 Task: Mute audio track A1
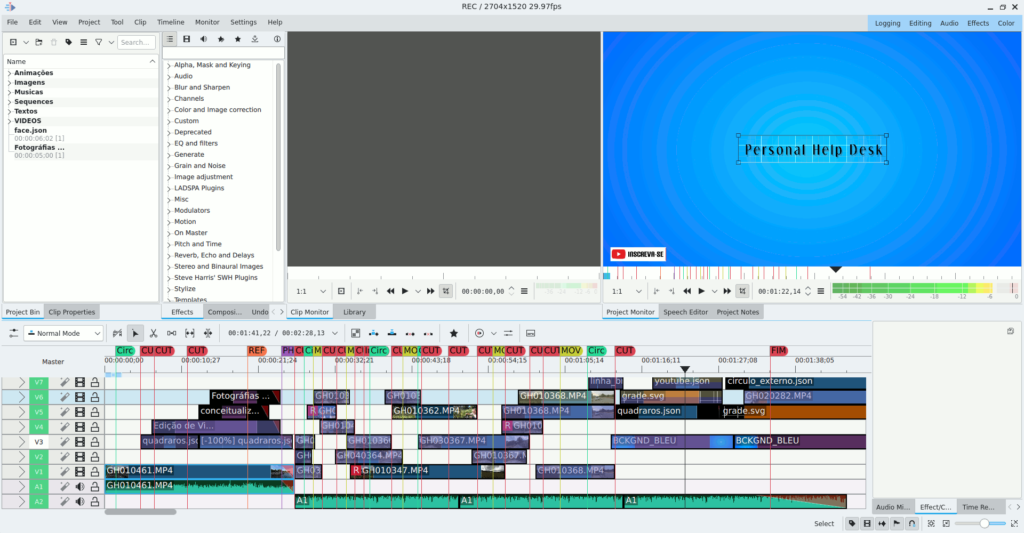[80, 487]
